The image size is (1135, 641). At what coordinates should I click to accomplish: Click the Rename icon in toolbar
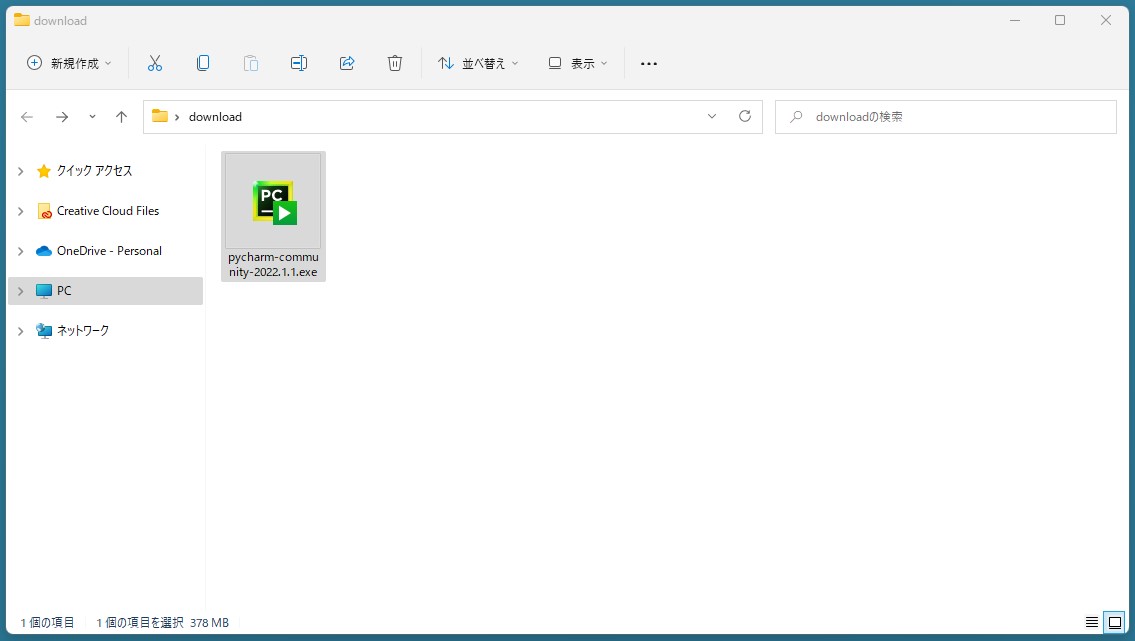299,64
